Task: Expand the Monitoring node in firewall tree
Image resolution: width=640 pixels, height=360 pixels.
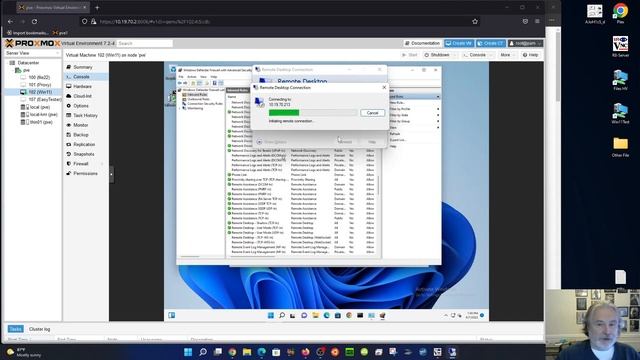Action: click(180, 108)
